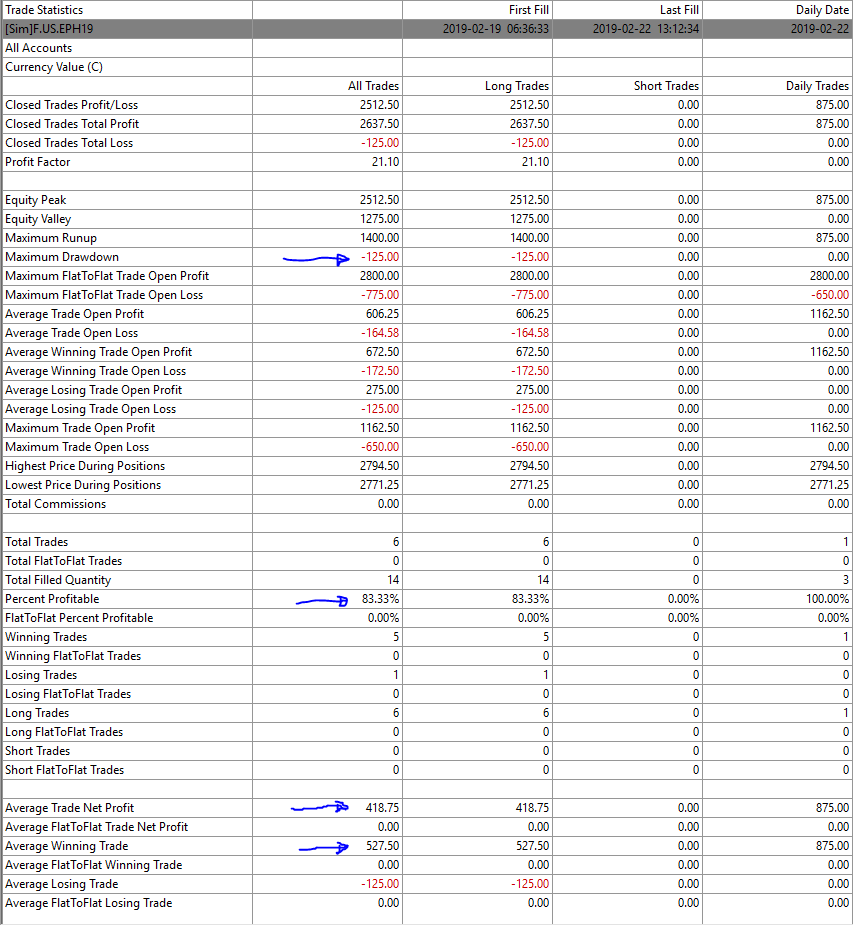Click the Maximum Drawdown row label
Viewport: 853px width, 926px height.
[62, 257]
